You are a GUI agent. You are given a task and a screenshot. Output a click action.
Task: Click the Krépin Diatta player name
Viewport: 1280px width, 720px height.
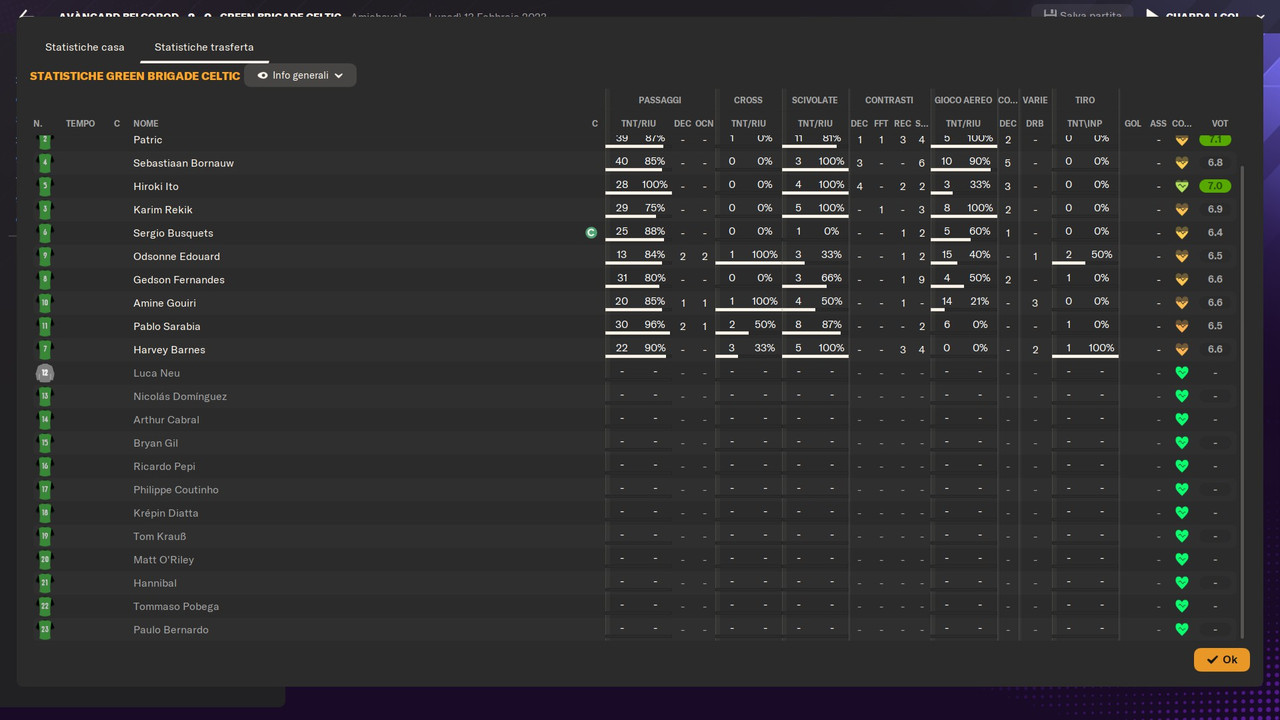(x=166, y=513)
